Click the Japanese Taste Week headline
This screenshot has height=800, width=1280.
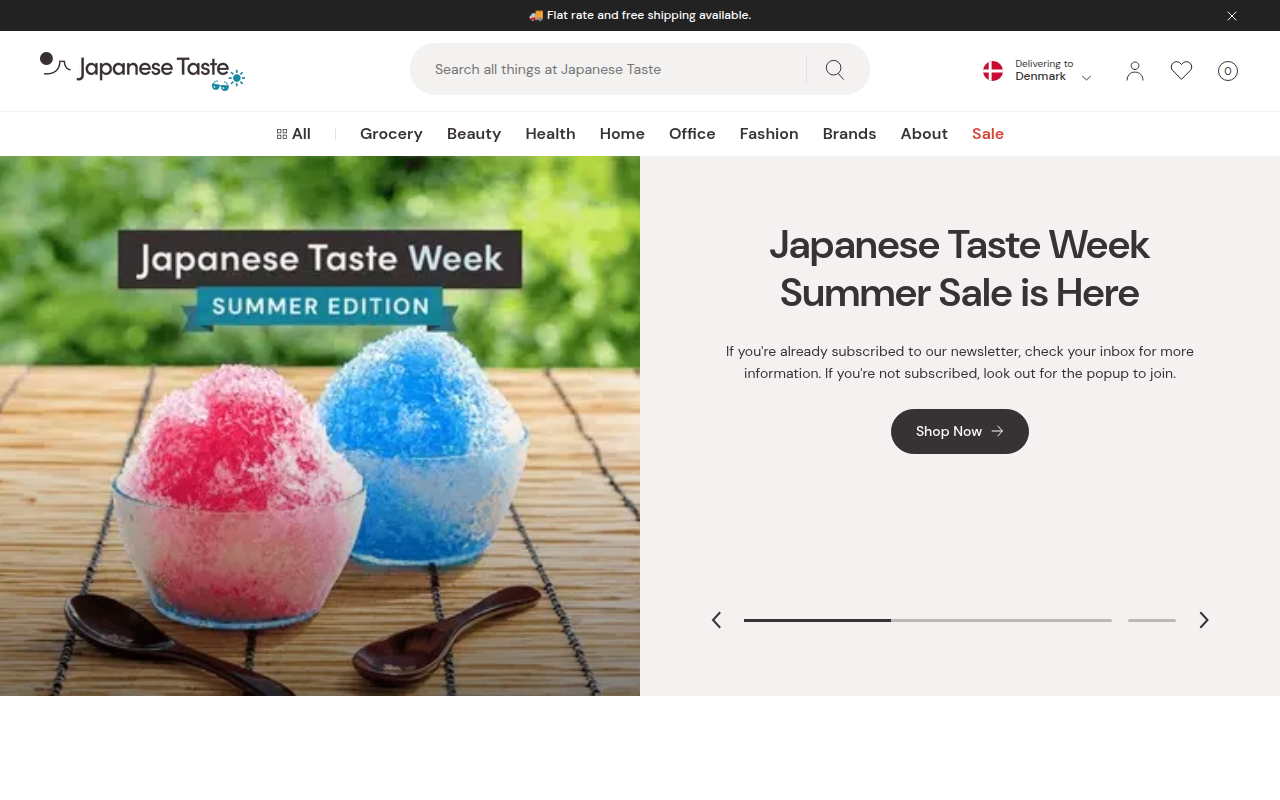pyautogui.click(x=960, y=269)
